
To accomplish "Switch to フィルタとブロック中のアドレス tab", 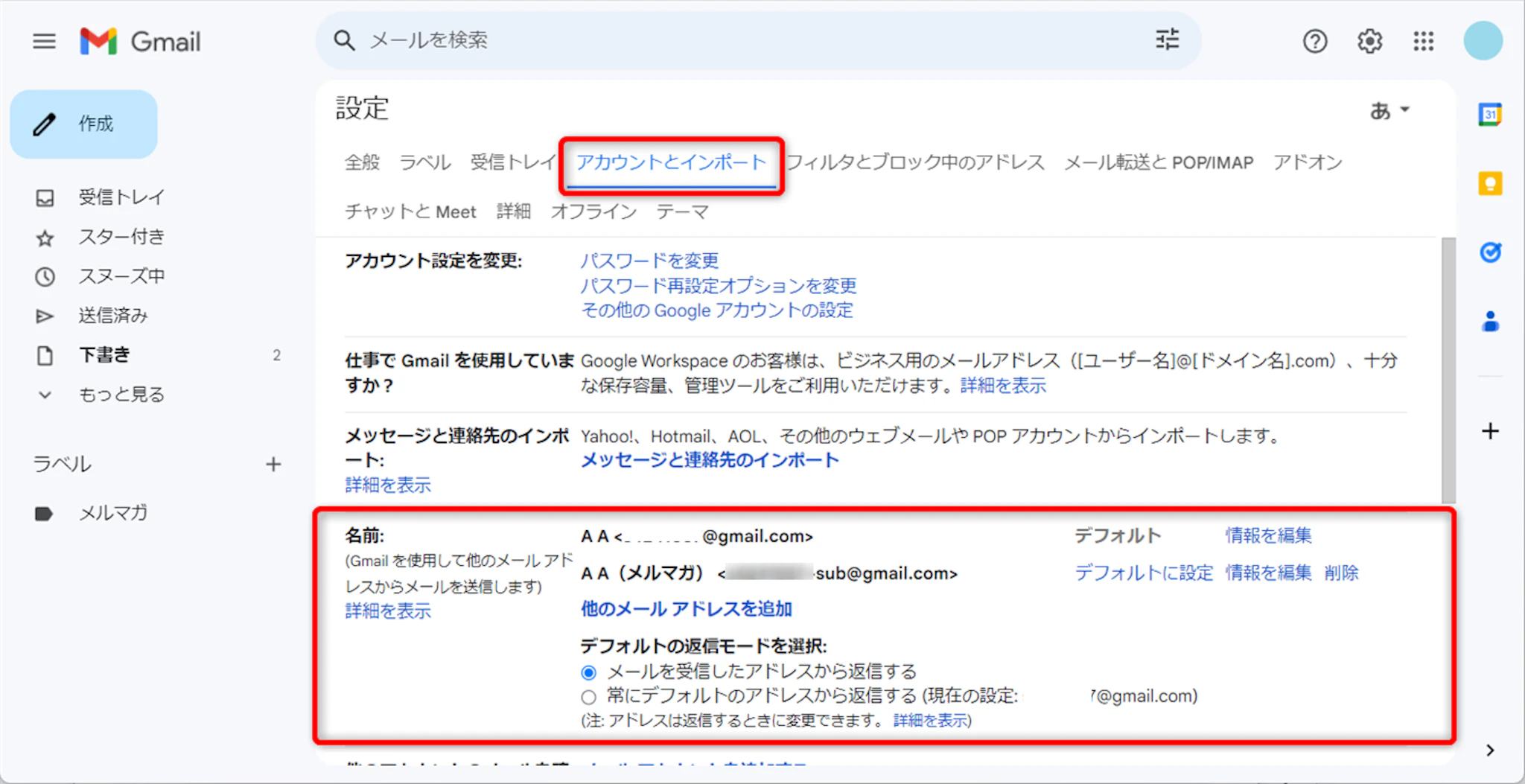I will 915,162.
